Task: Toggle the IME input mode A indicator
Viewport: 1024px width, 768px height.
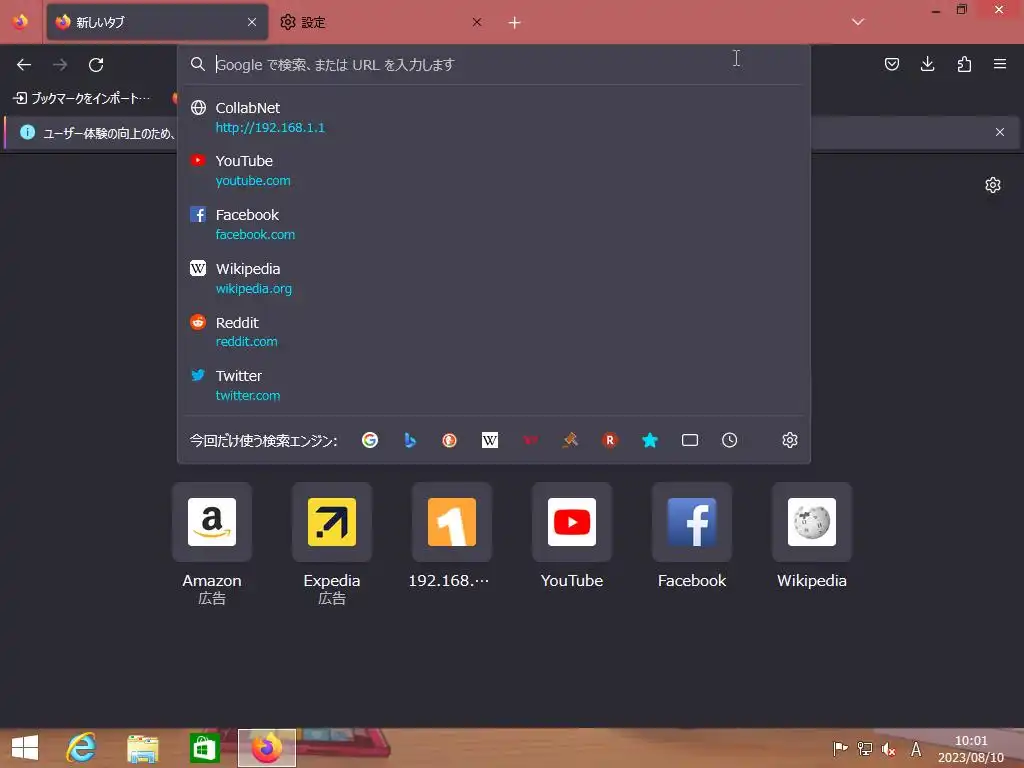Action: pos(916,749)
